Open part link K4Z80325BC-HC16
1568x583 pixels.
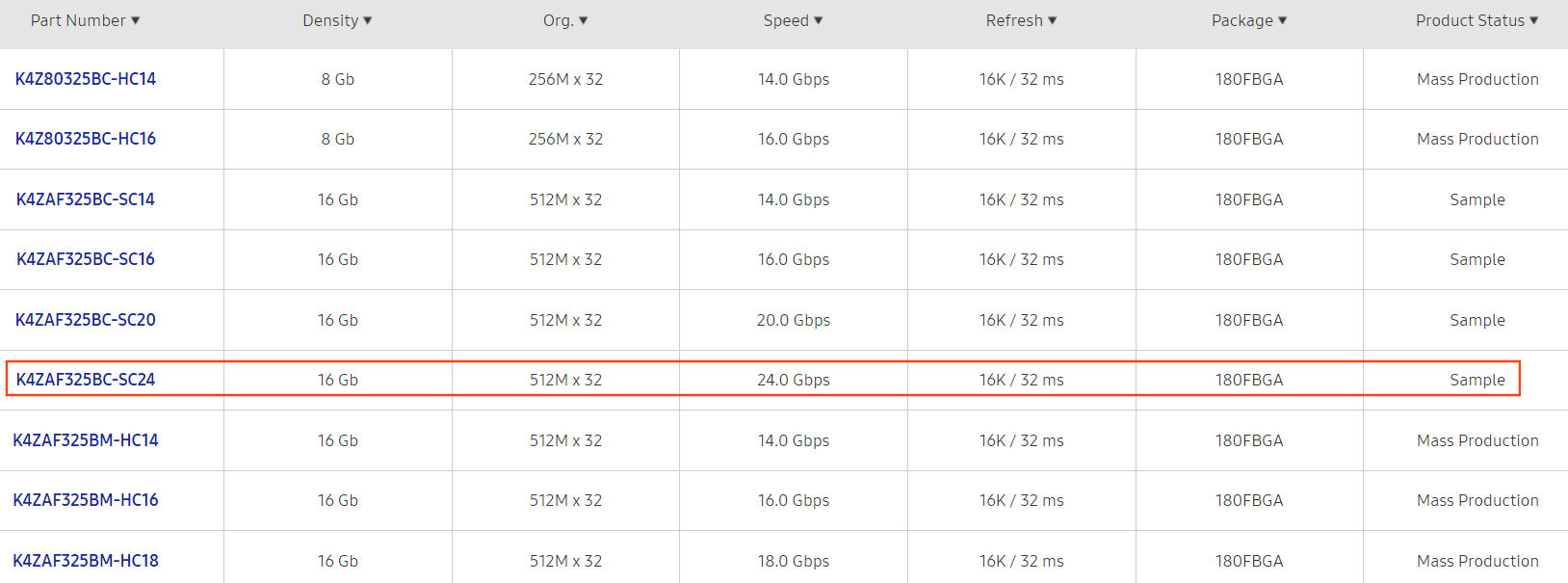coord(86,139)
